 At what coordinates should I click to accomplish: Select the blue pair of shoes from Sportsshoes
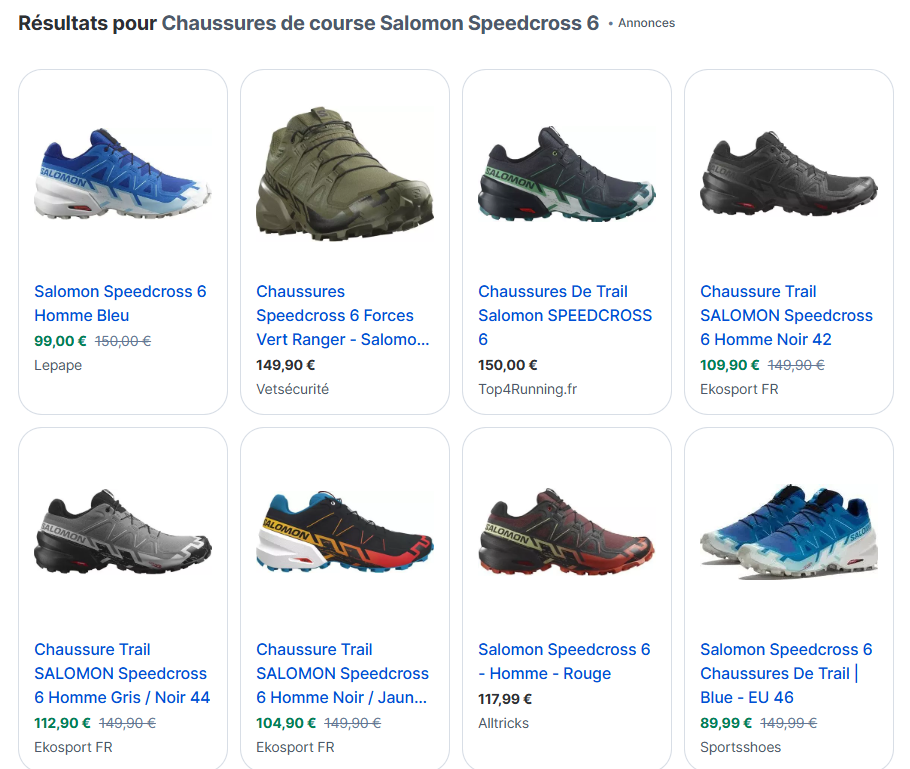(789, 532)
